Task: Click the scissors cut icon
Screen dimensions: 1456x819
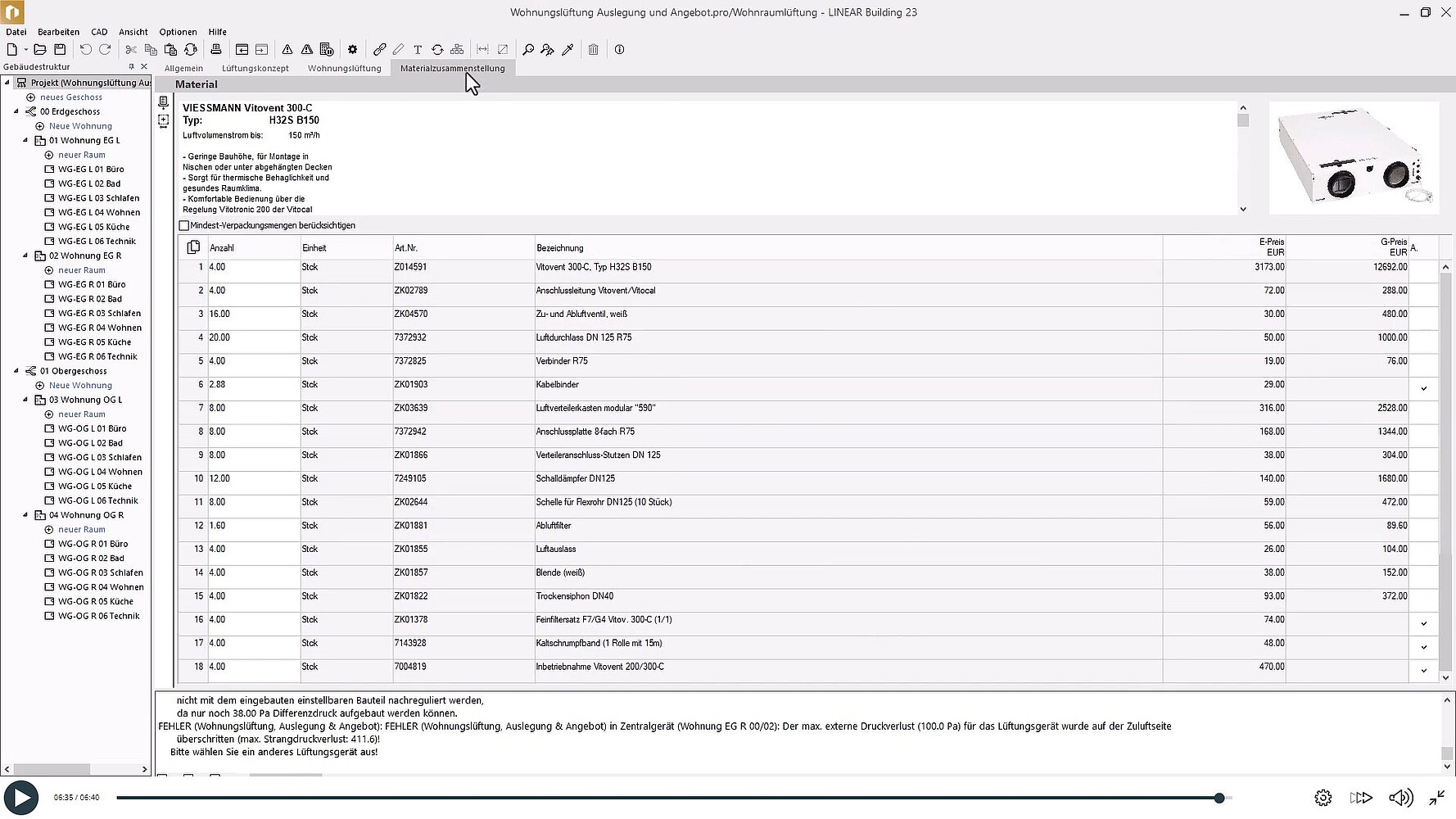Action: [x=131, y=50]
